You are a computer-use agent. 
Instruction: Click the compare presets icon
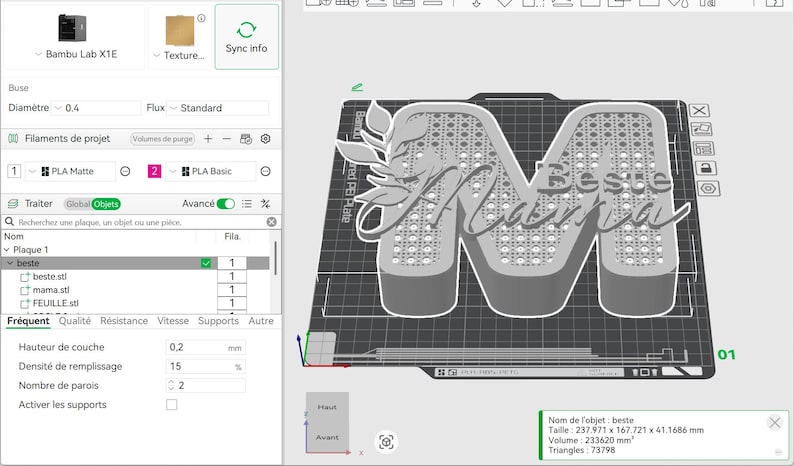point(265,204)
